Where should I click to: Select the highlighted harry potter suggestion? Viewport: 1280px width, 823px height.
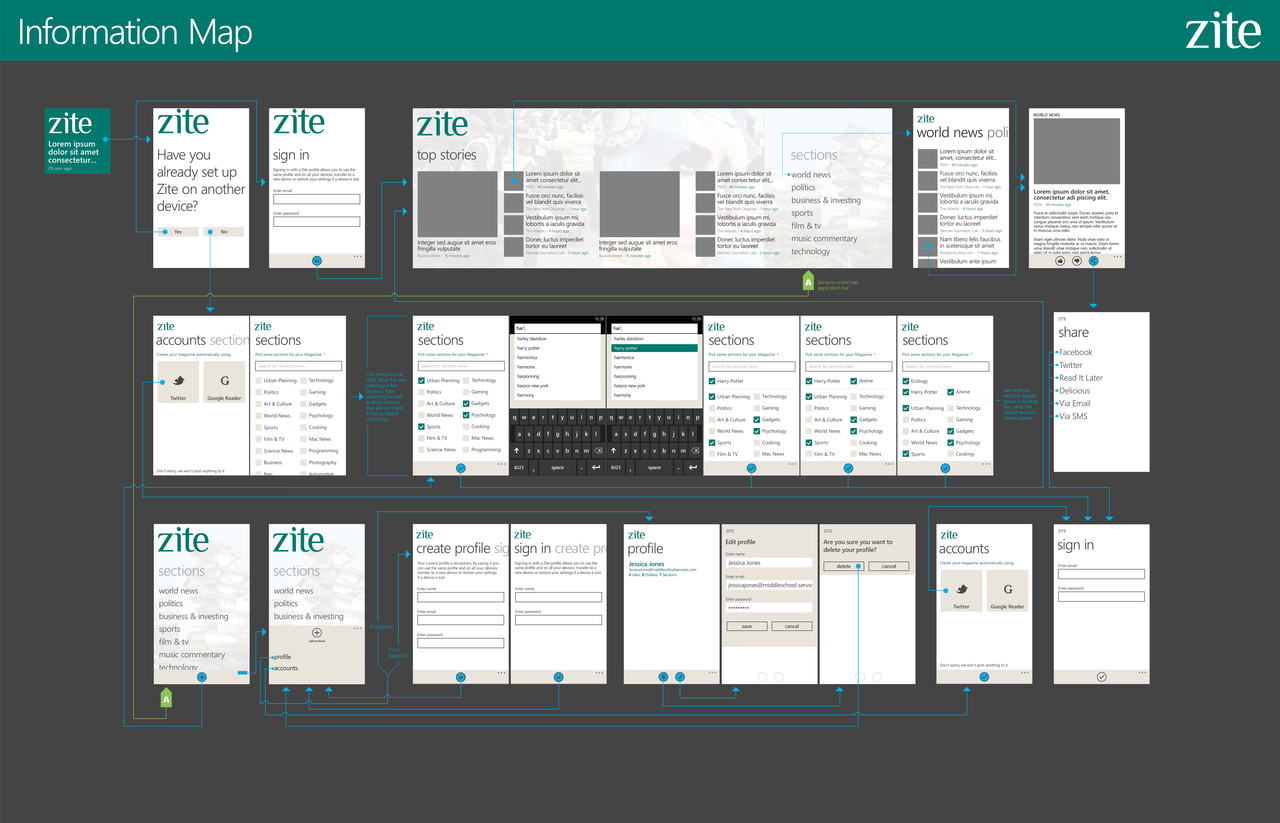coord(654,348)
